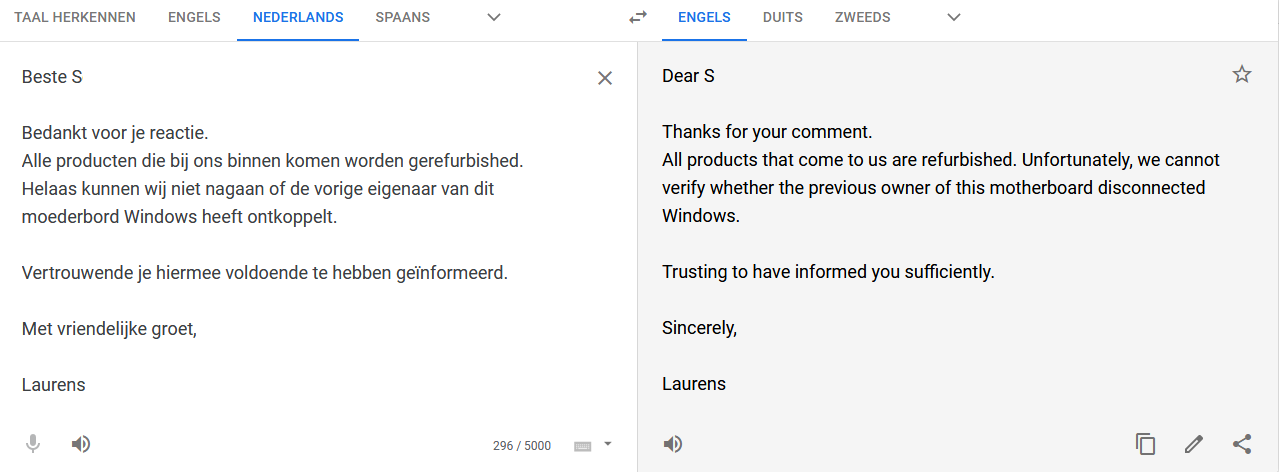
Task: Copy the translation to clipboard
Action: click(x=1146, y=444)
